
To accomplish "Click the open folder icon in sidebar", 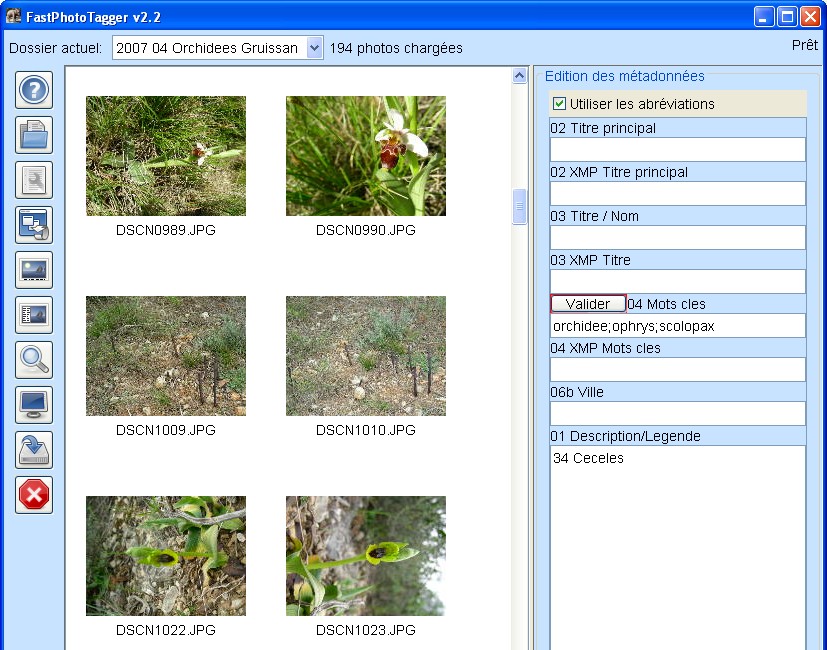I will pos(34,135).
